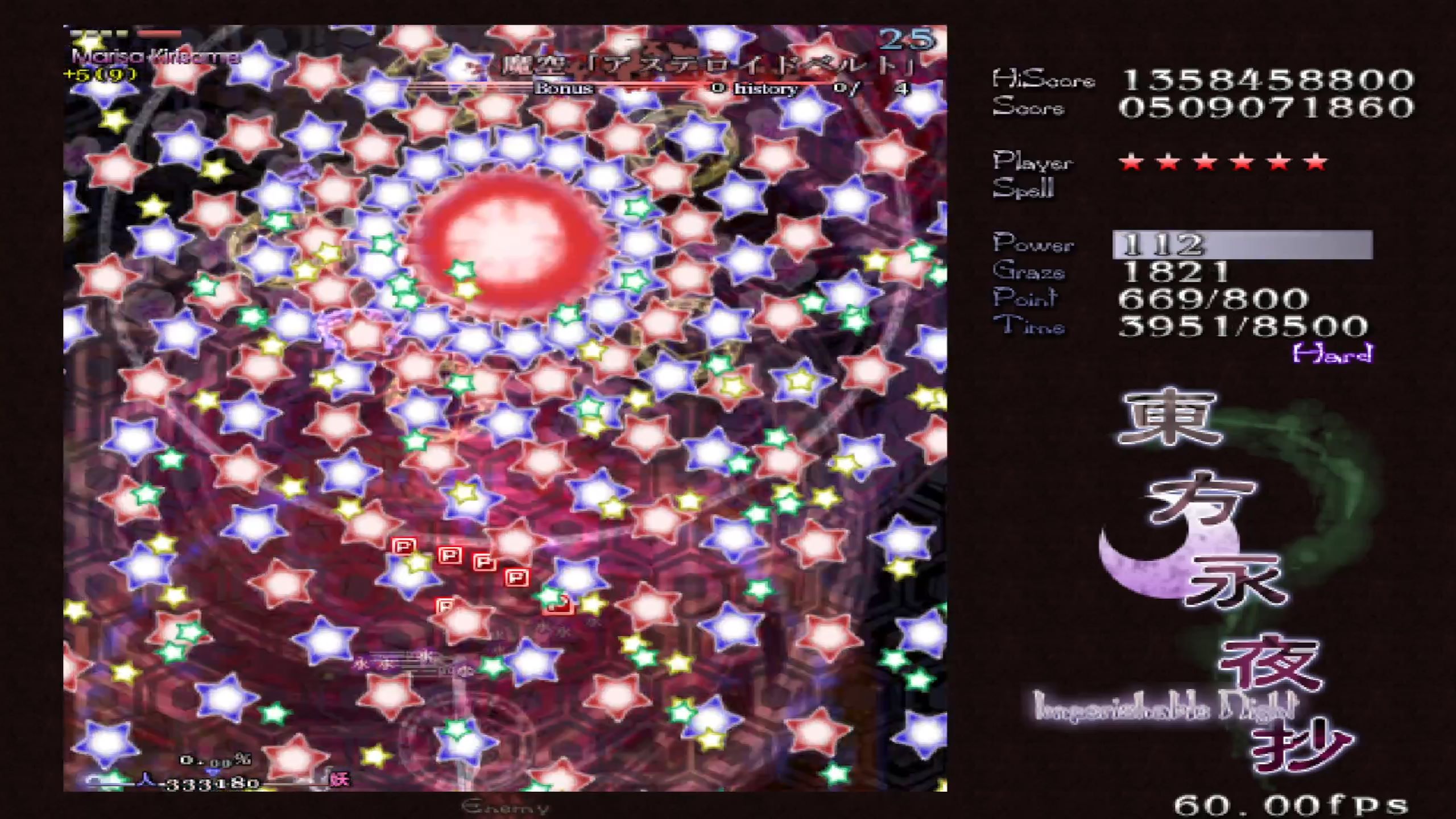This screenshot has height=819, width=1456.
Task: Click the last red Player life star
Action: click(1316, 163)
